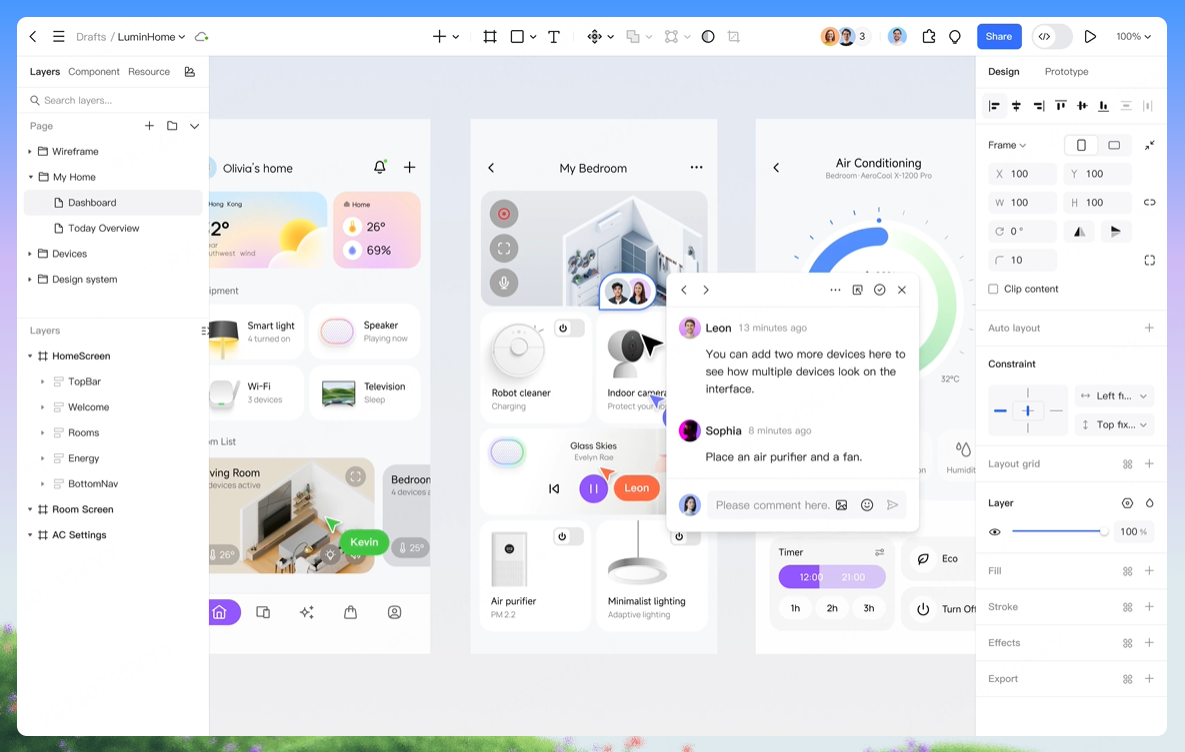
Task: Click the align left icon
Action: coord(995,106)
